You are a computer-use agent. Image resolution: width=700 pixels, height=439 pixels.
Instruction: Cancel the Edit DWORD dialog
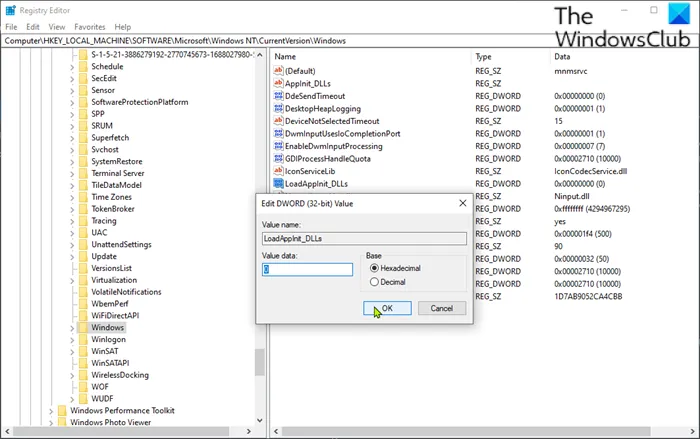click(441, 308)
